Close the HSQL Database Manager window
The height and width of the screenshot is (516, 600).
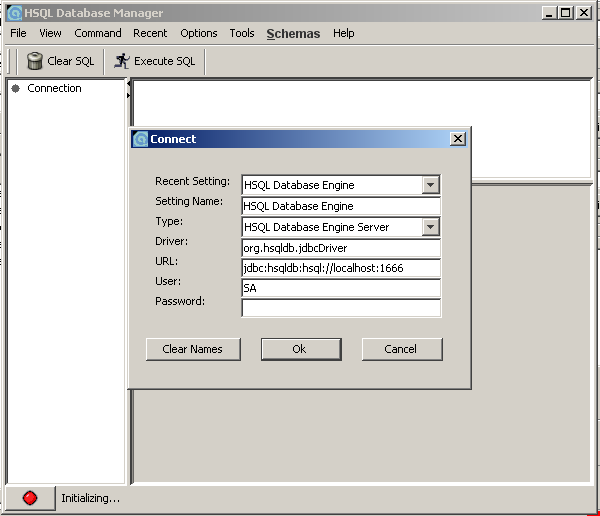[x=584, y=13]
